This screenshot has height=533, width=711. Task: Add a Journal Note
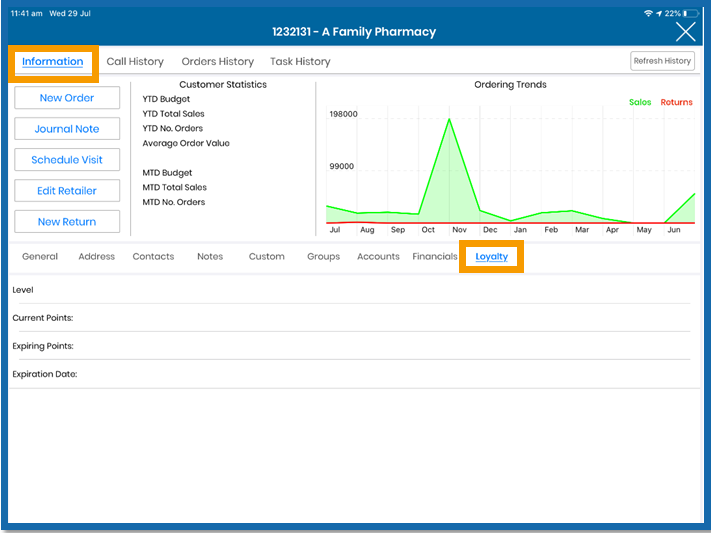(67, 129)
